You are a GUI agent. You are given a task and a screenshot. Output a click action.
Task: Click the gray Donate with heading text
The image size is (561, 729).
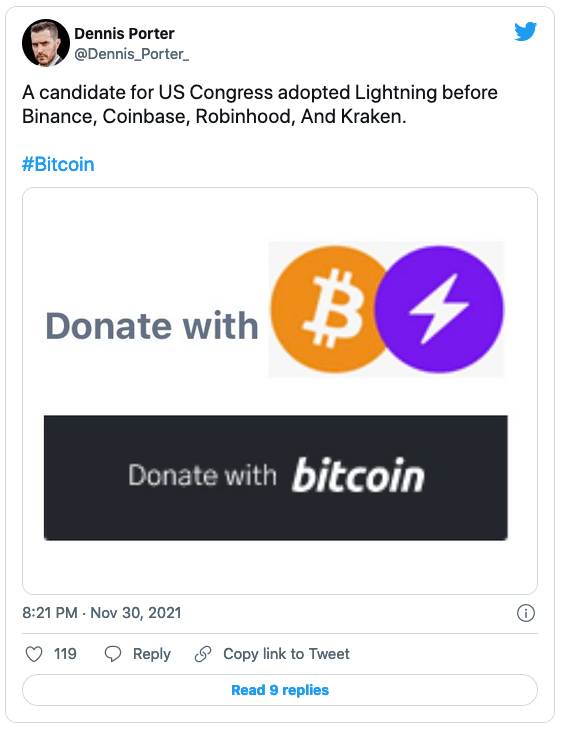(x=152, y=326)
